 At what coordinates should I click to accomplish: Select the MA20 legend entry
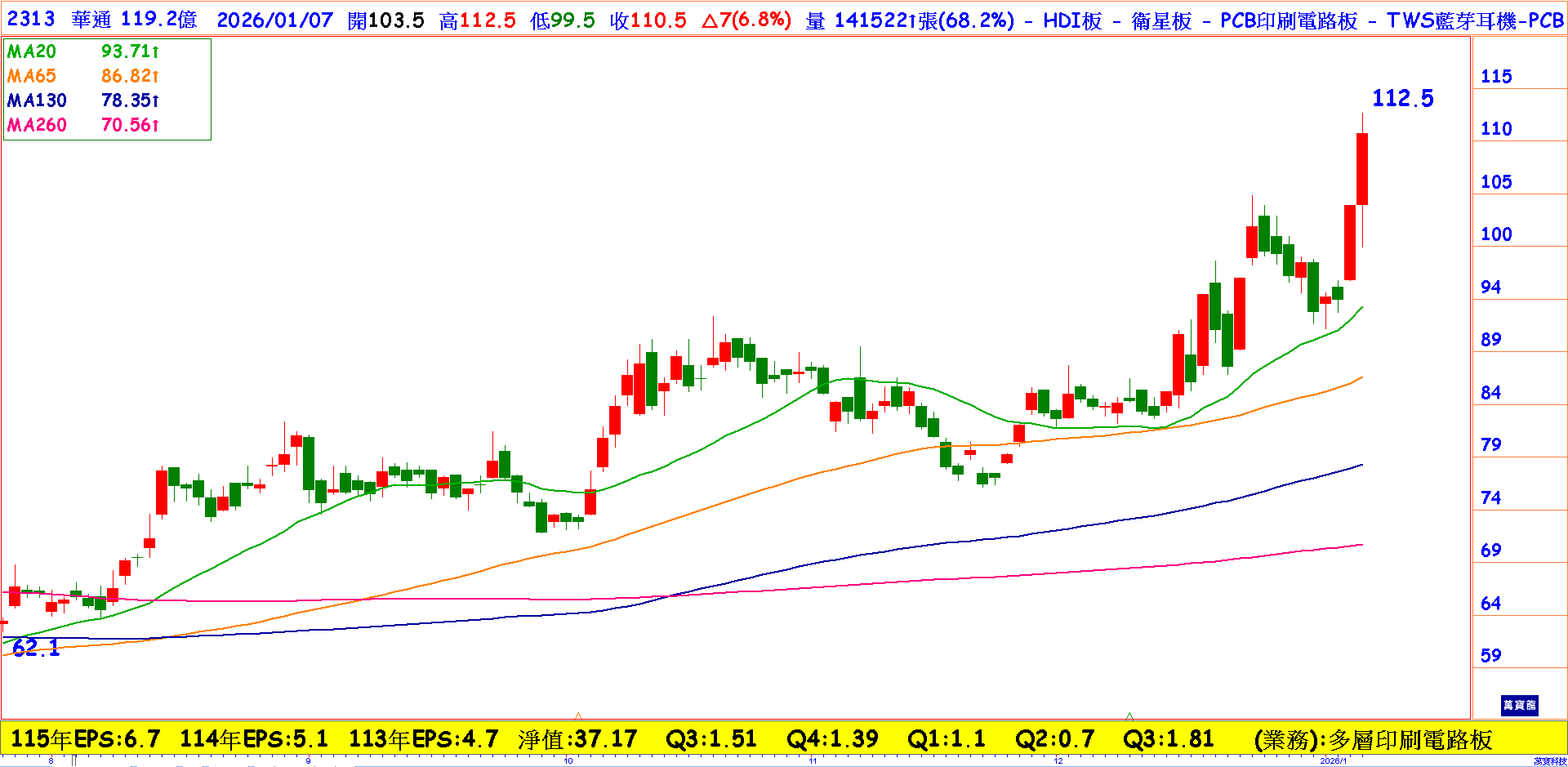32,51
